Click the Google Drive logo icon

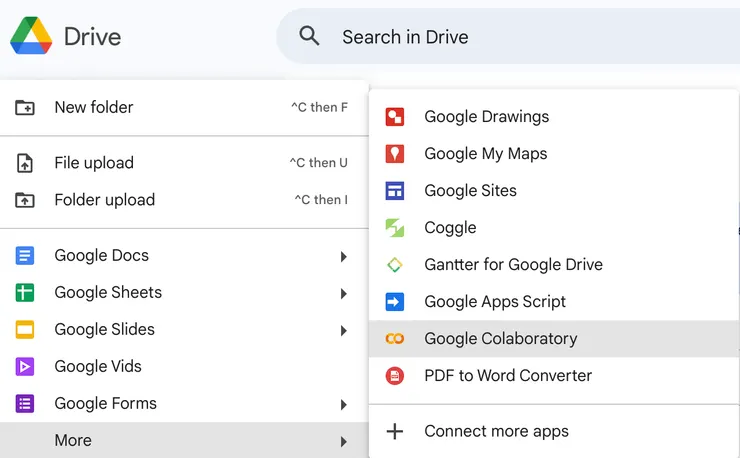coord(31,37)
